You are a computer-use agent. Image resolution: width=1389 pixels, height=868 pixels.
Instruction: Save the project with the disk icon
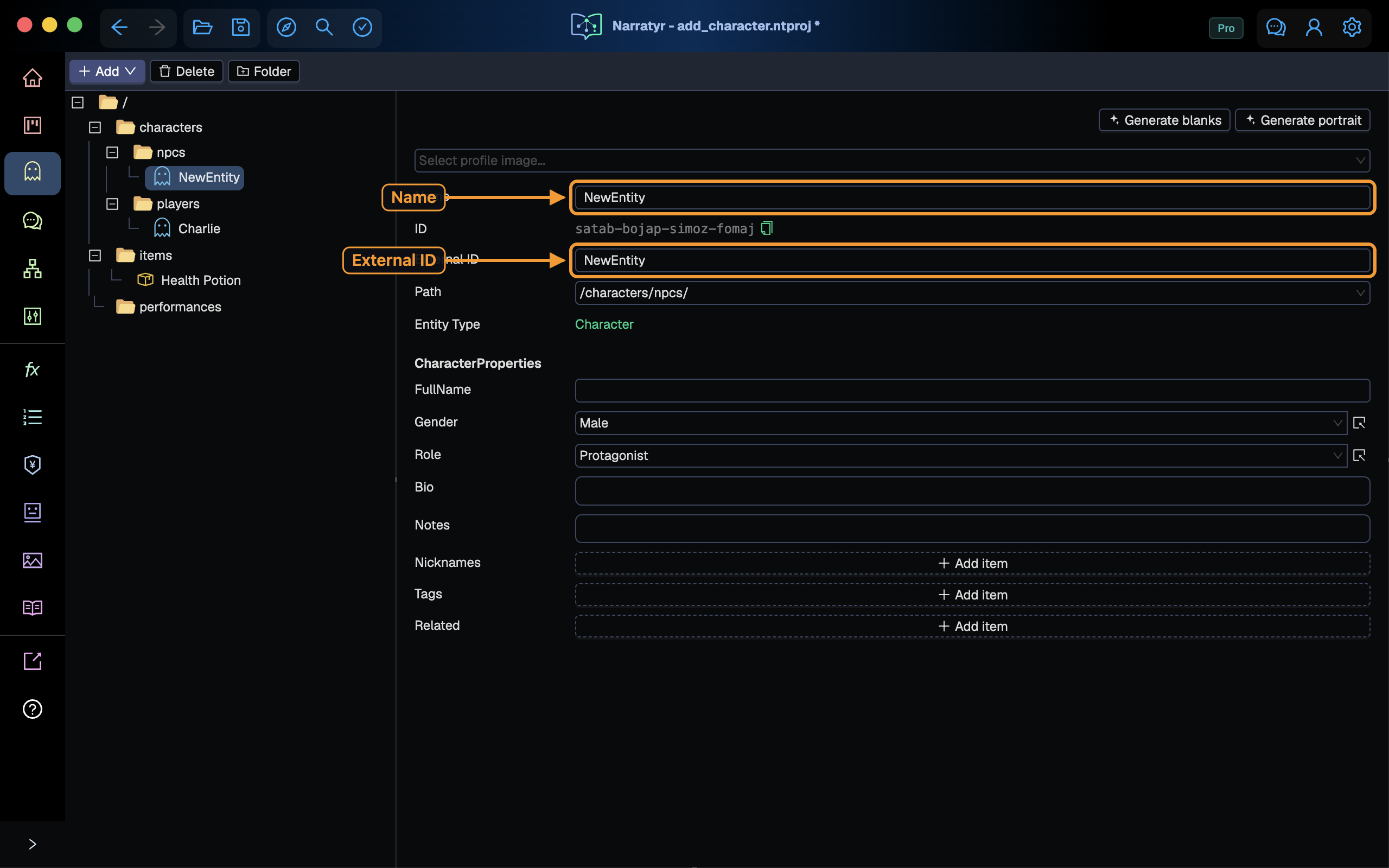[x=240, y=27]
